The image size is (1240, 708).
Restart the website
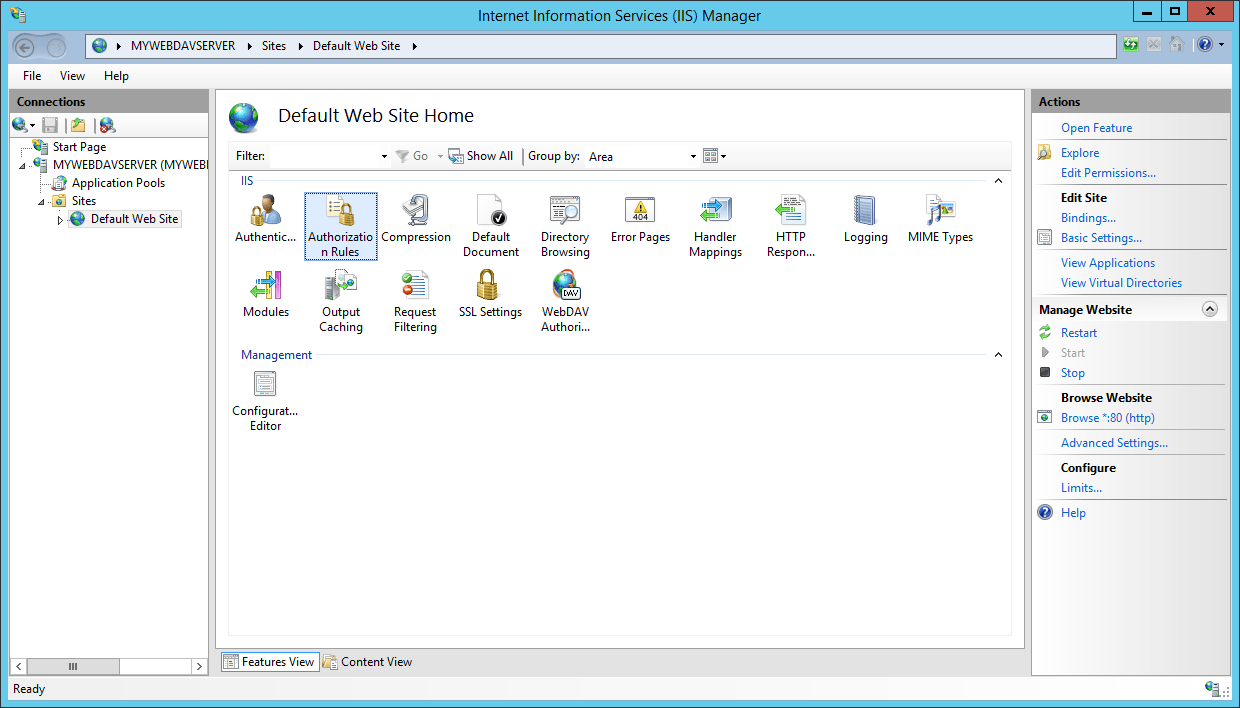coord(1079,333)
